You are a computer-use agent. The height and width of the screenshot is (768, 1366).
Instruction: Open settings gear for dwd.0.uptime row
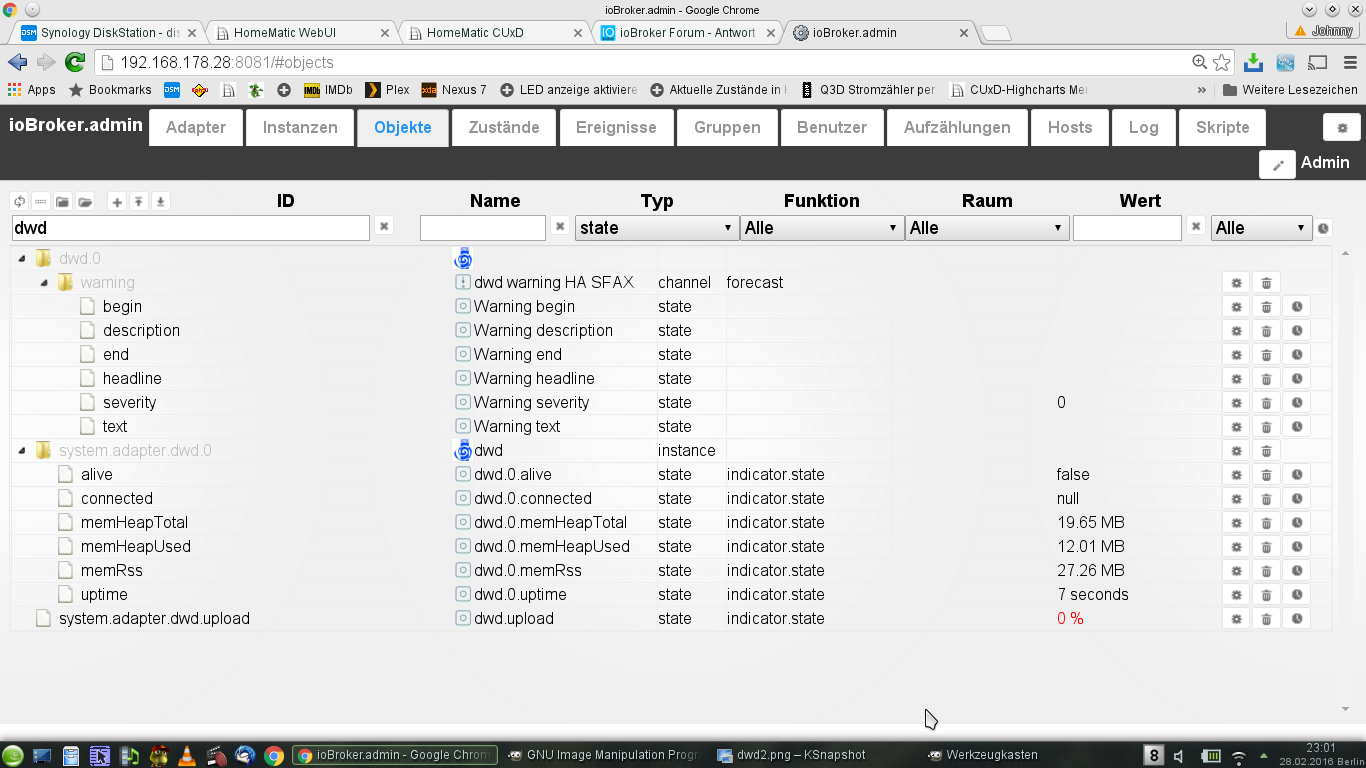pos(1236,595)
